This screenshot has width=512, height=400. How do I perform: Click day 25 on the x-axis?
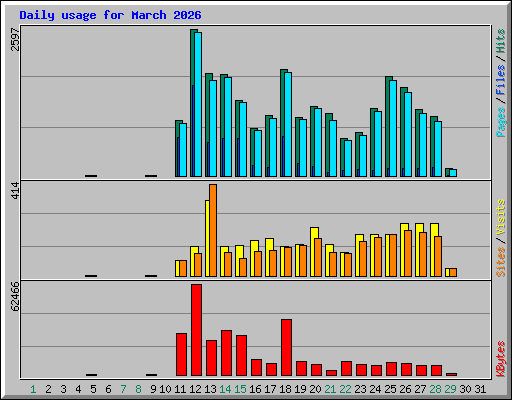(x=390, y=389)
